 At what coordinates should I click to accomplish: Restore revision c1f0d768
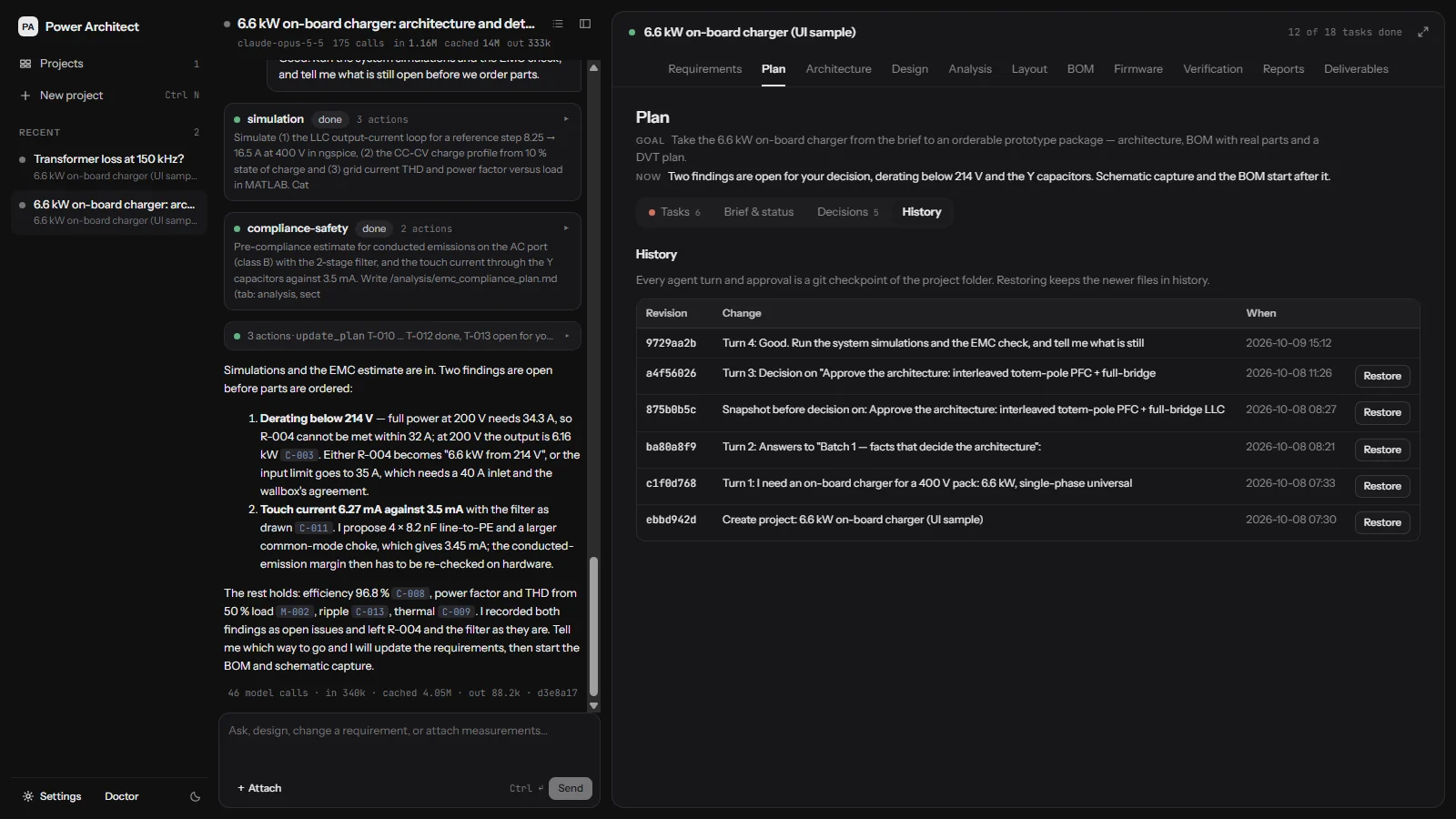click(x=1382, y=486)
